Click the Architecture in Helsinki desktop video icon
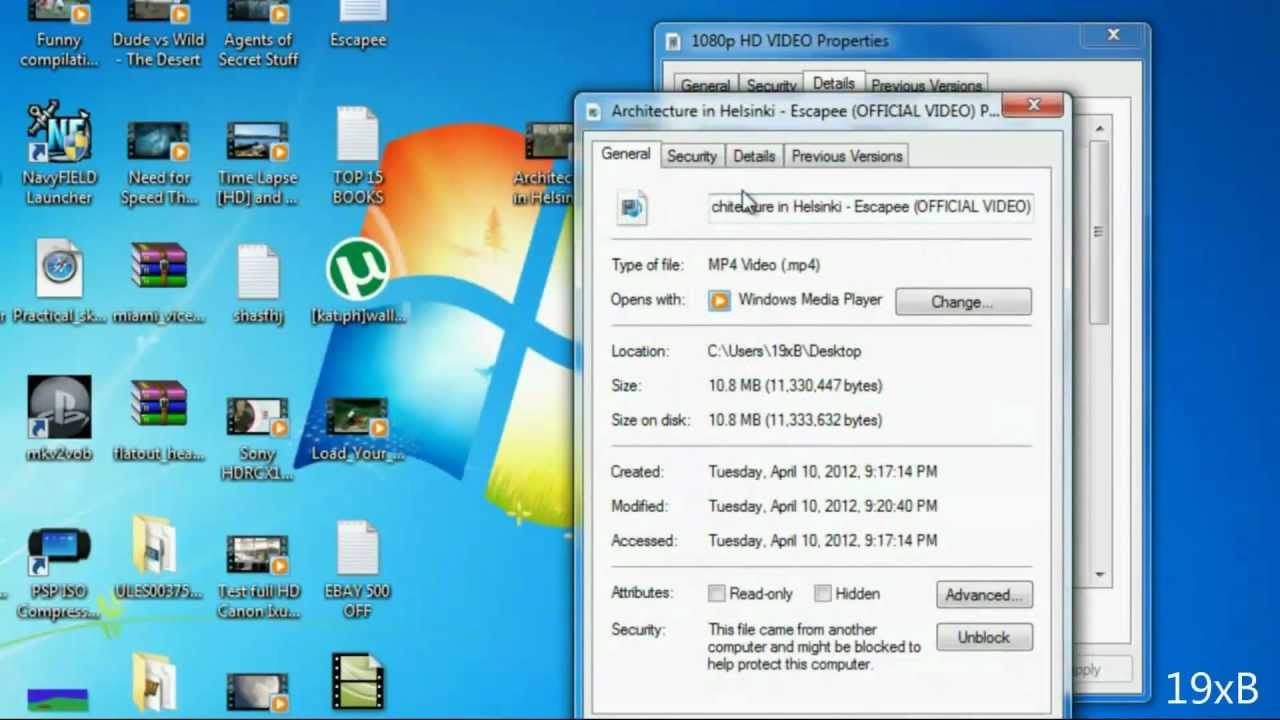This screenshot has height=720, width=1280. pyautogui.click(x=548, y=141)
